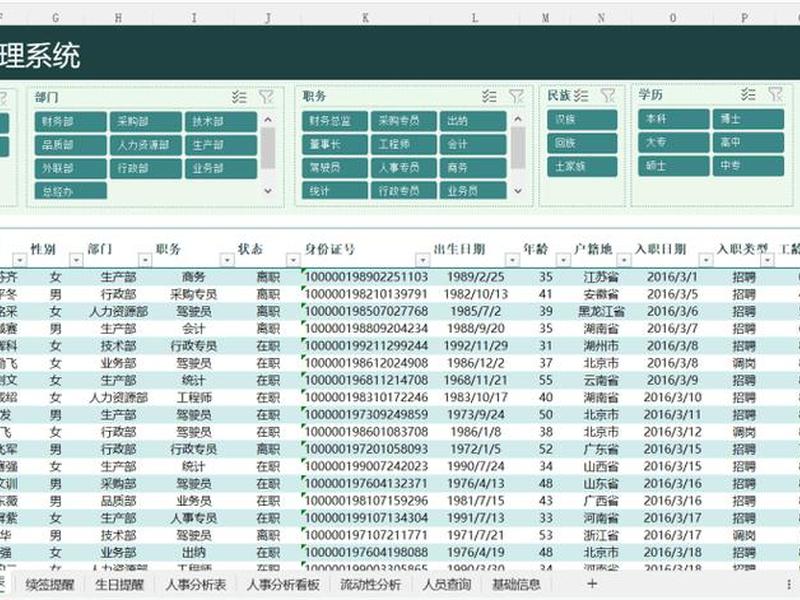The height and width of the screenshot is (600, 800).
Task: Open 入职日期 column filter dropdown
Action: [706, 260]
